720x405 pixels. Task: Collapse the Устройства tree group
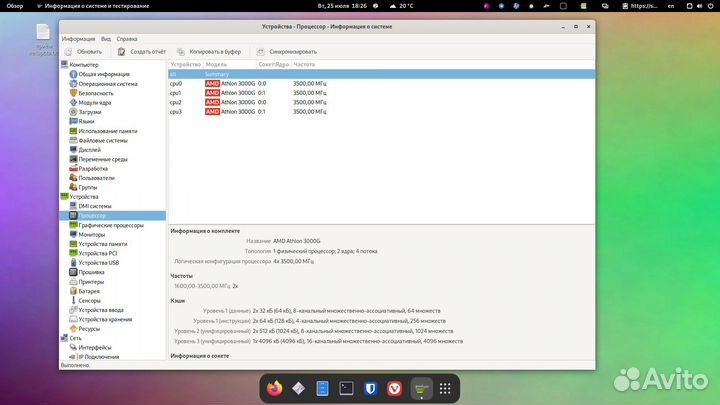tap(79, 197)
